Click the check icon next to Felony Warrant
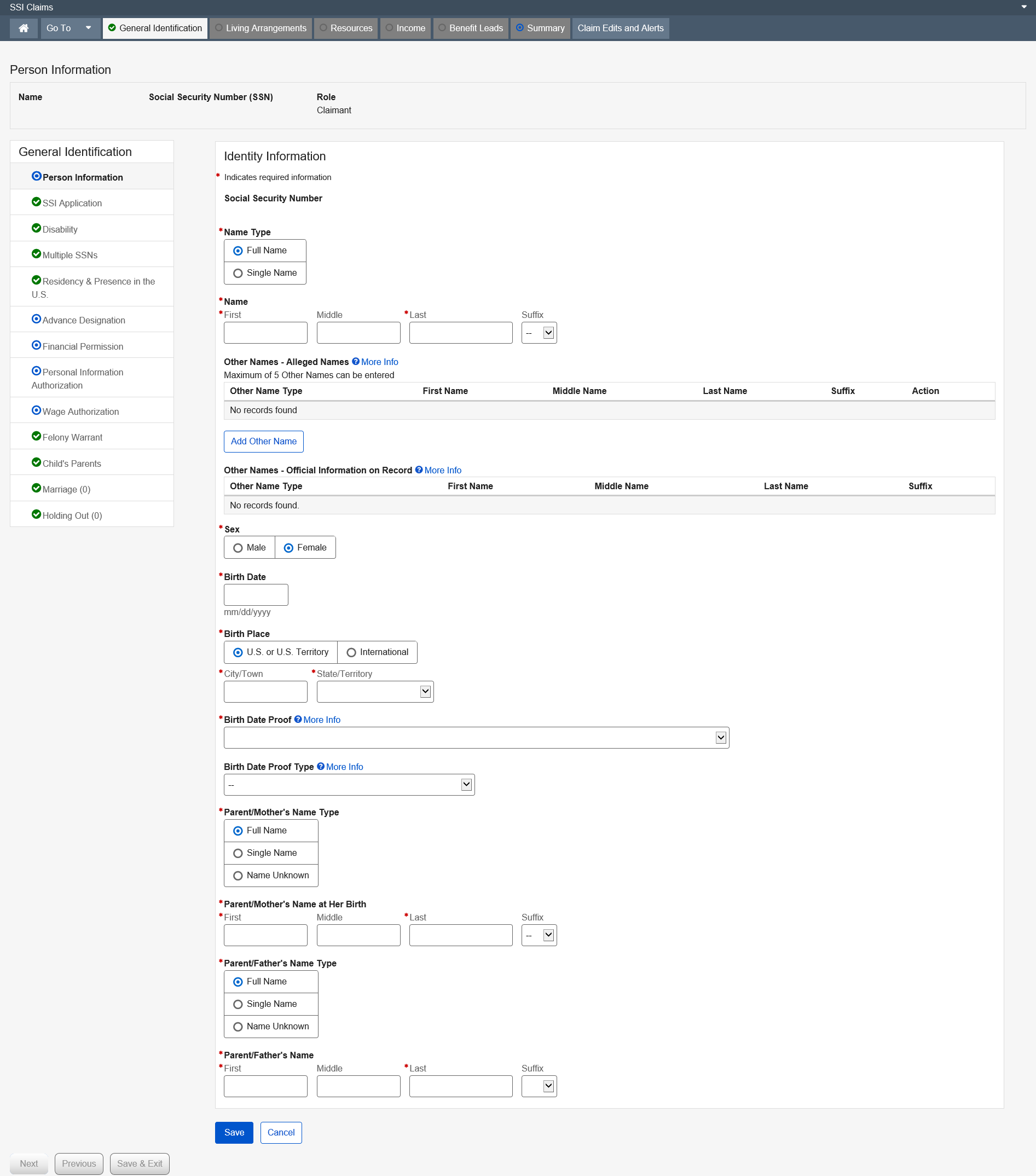This screenshot has height=1176, width=1036. [36, 436]
